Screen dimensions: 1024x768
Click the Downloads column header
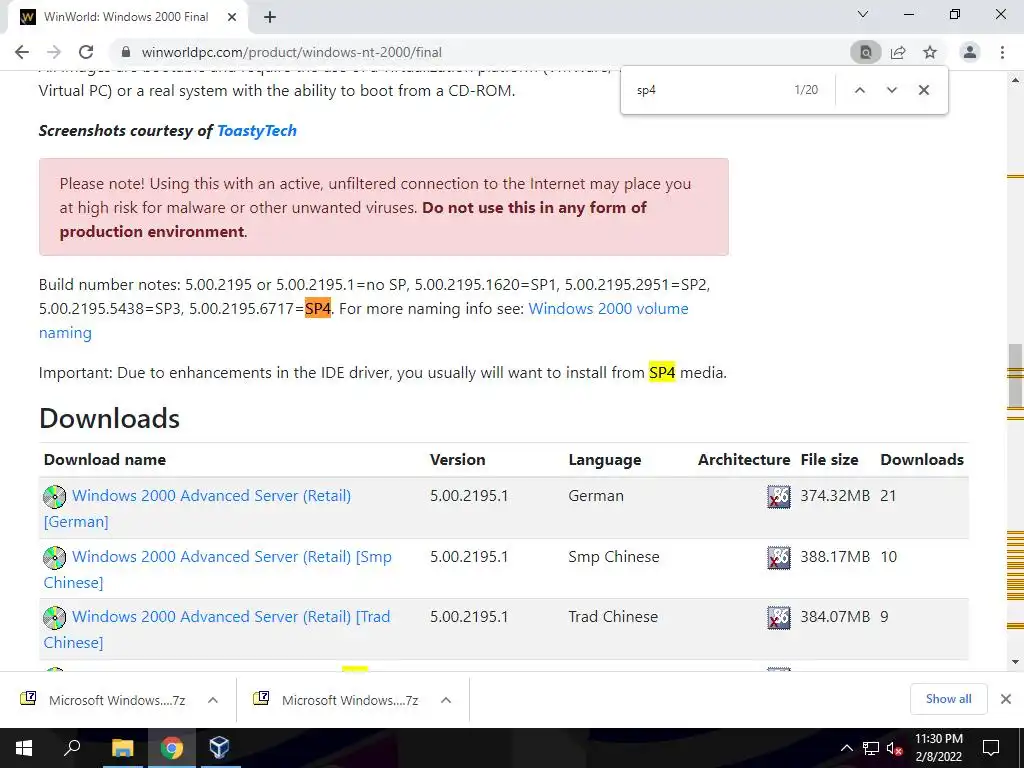pyautogui.click(x=922, y=460)
